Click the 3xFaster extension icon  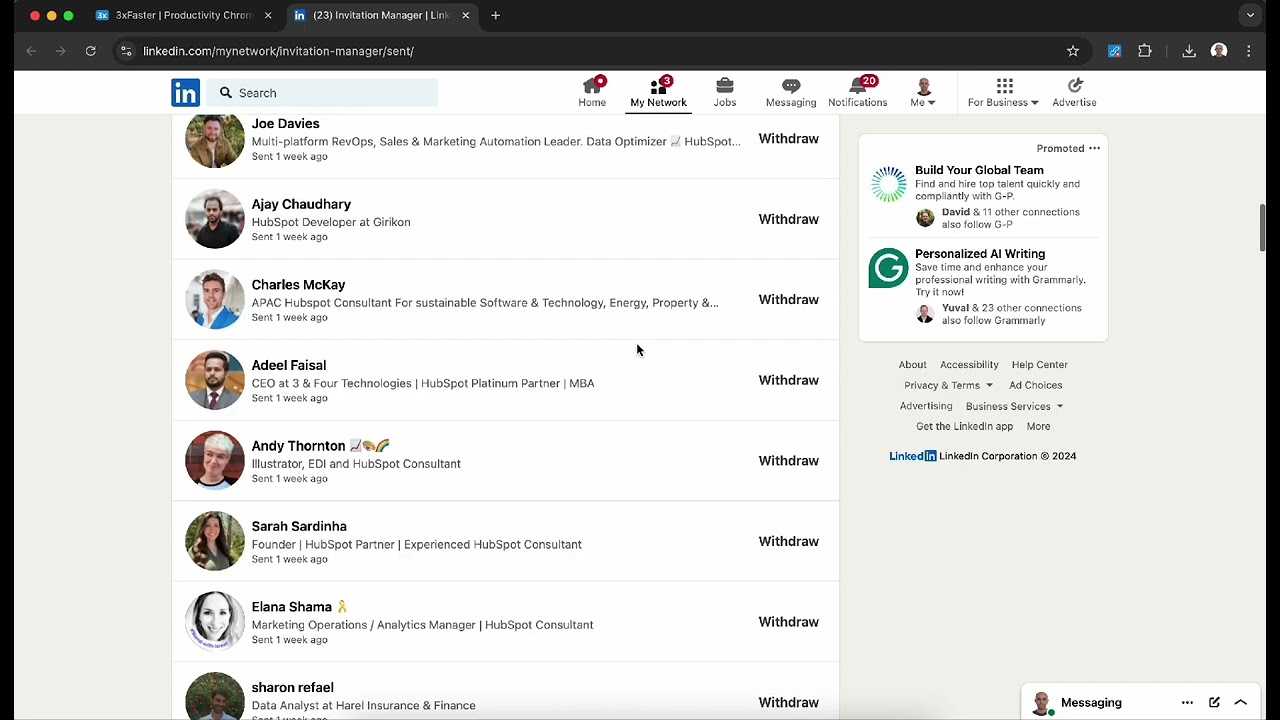pos(1115,51)
